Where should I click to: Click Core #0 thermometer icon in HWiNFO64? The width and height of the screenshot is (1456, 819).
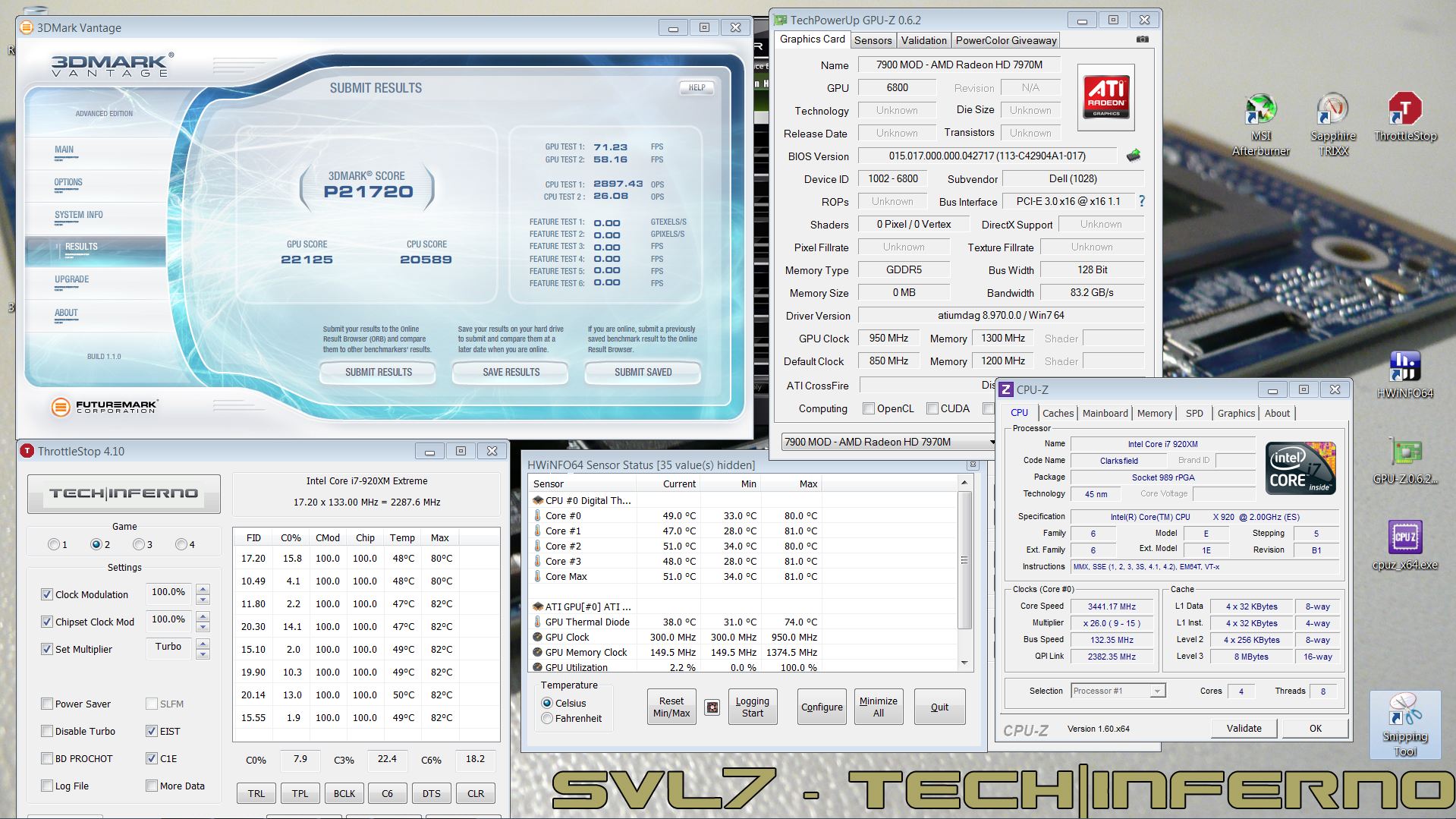click(538, 515)
